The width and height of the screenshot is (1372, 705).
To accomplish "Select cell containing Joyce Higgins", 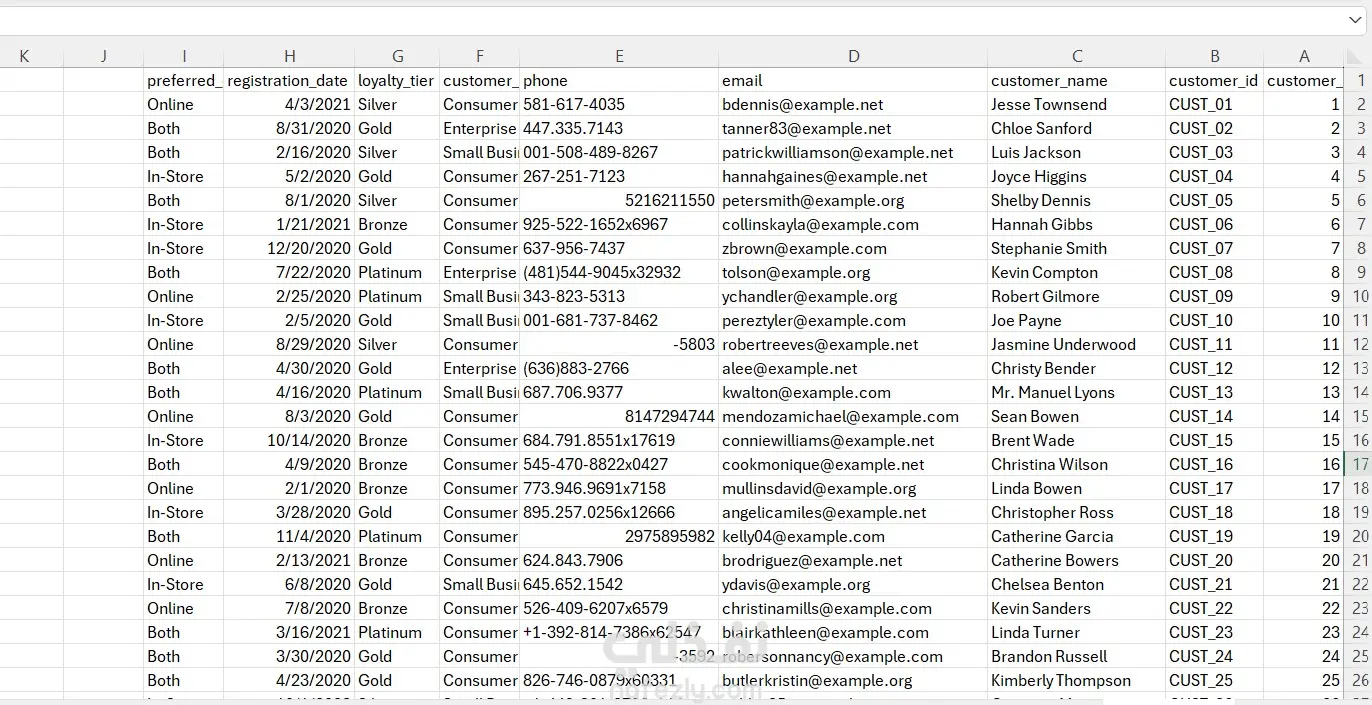I will click(x=1077, y=177).
